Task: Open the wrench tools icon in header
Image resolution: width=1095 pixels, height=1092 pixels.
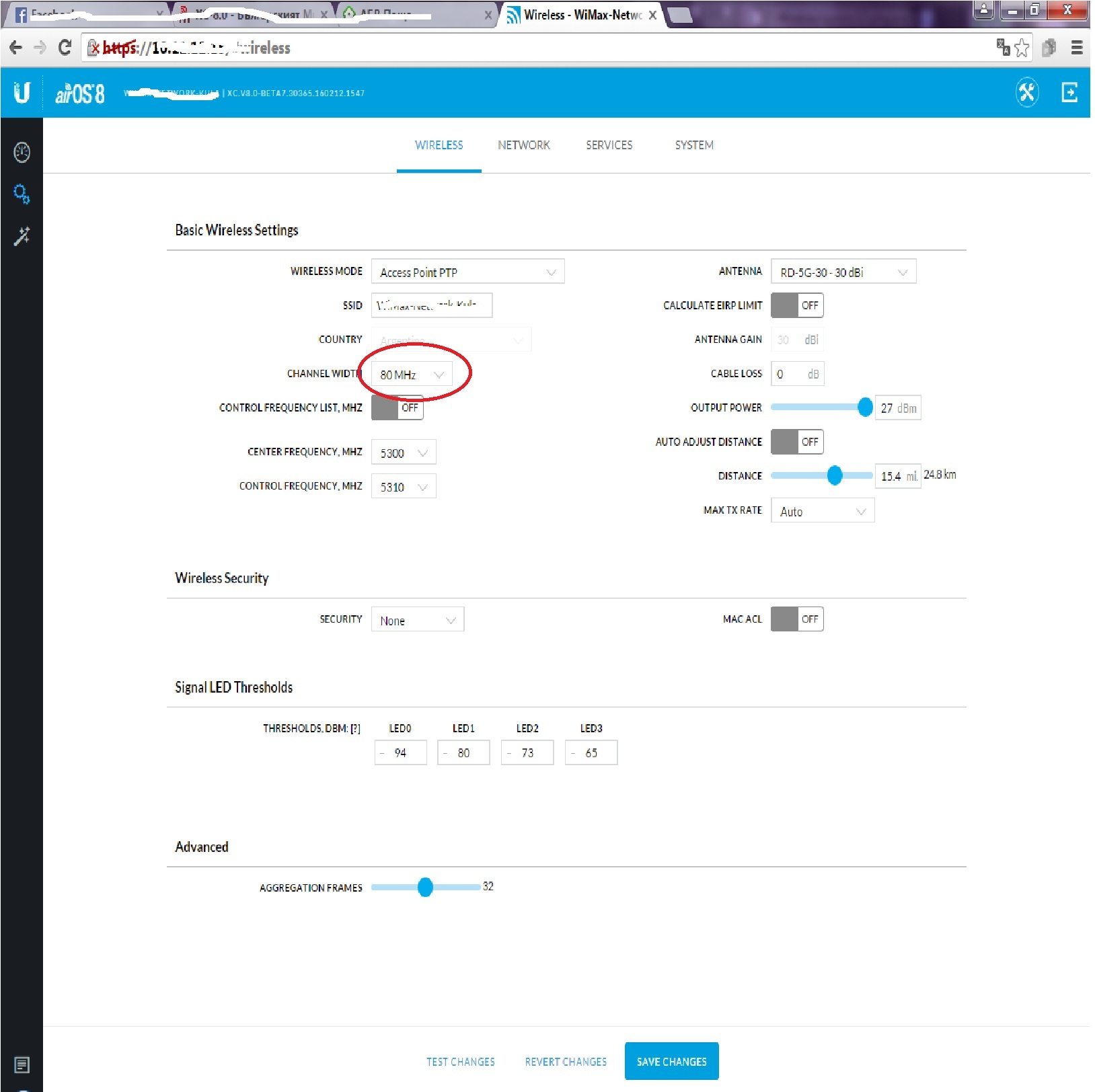Action: 1026,93
